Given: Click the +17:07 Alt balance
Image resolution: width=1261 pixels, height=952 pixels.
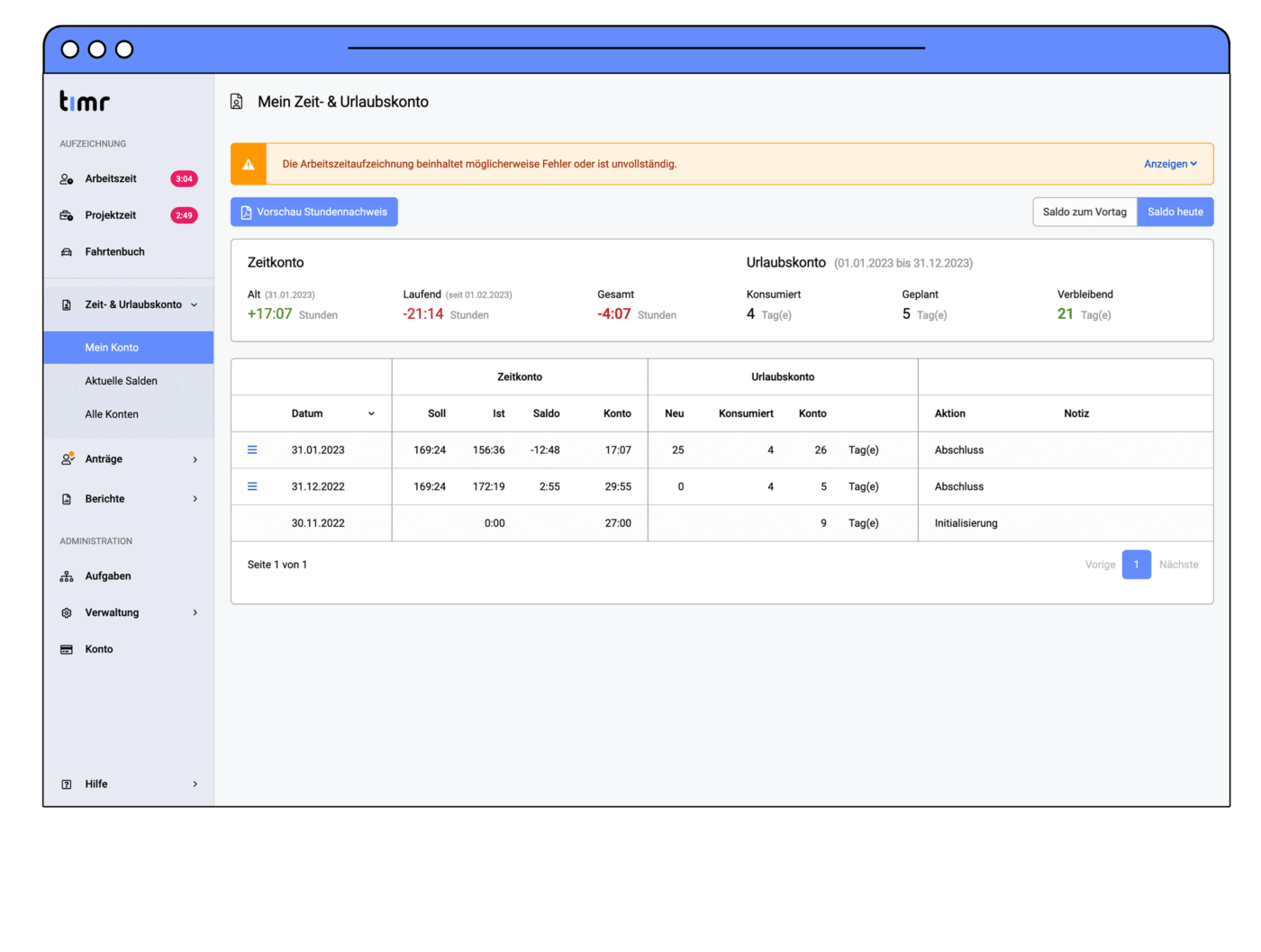Looking at the screenshot, I should click(x=270, y=314).
